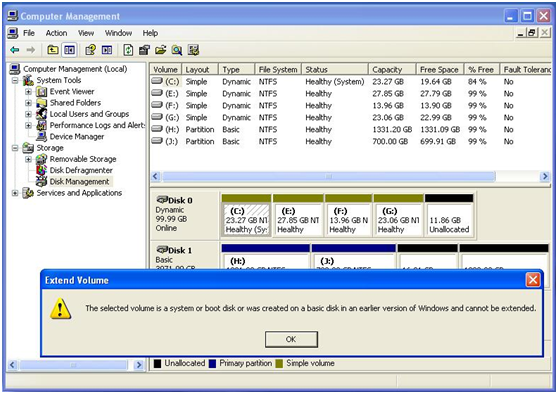The width and height of the screenshot is (558, 394).
Task: Click the Open folder toolbar icon
Action: pos(160,50)
